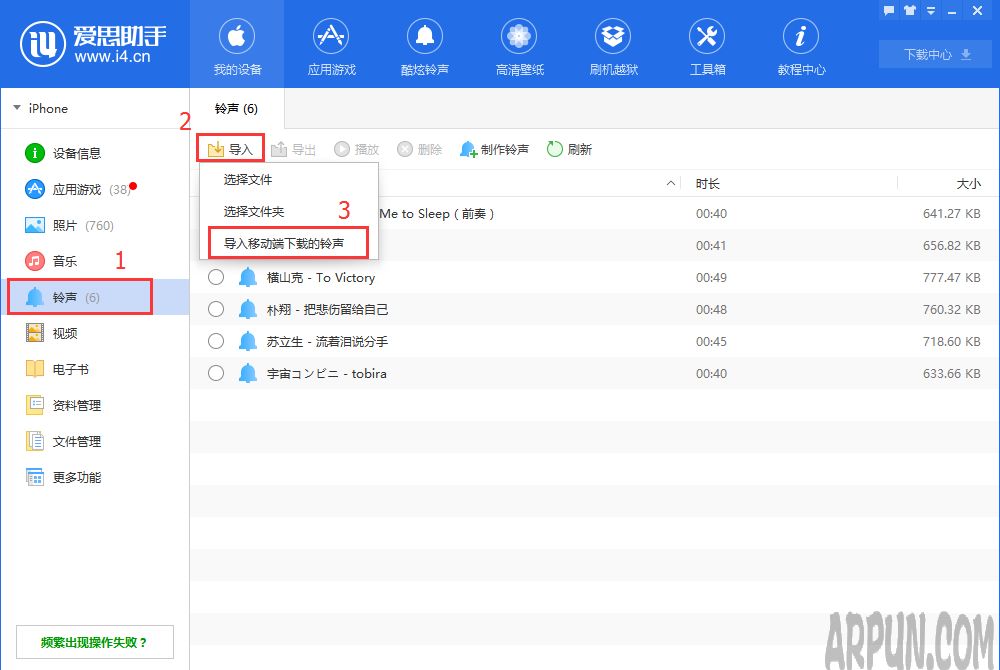This screenshot has width=1000, height=670.
Task: Open 高清壁纸 from the top toolbar
Action: click(x=518, y=44)
